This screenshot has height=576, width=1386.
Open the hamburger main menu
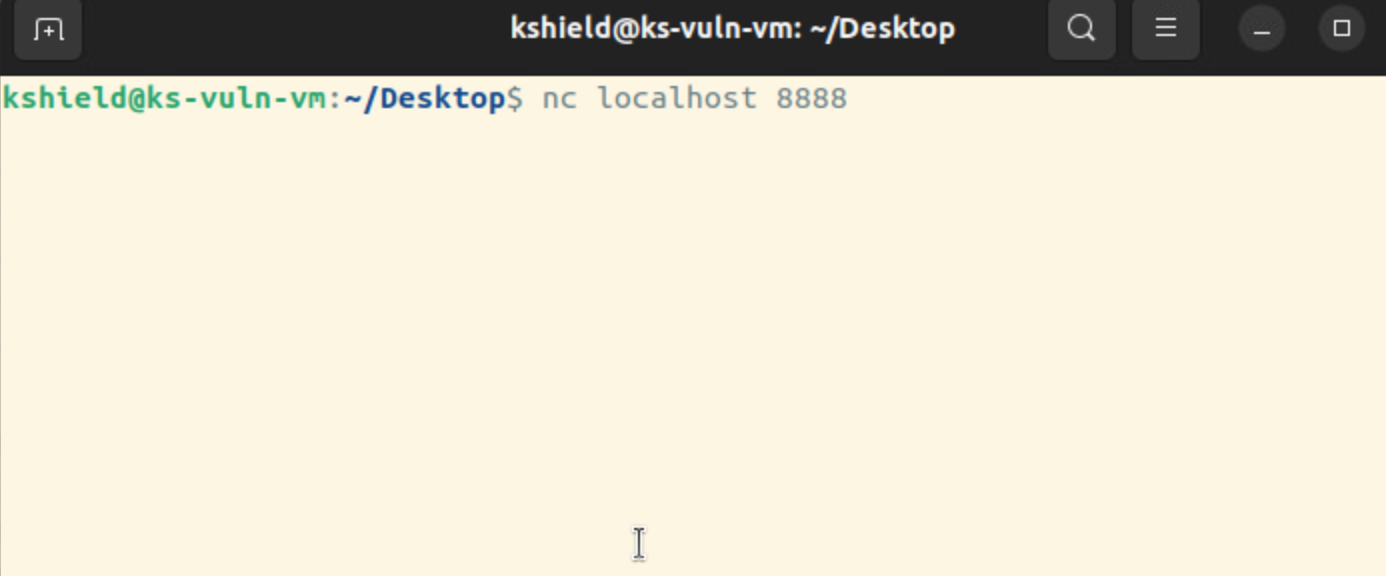(1165, 29)
